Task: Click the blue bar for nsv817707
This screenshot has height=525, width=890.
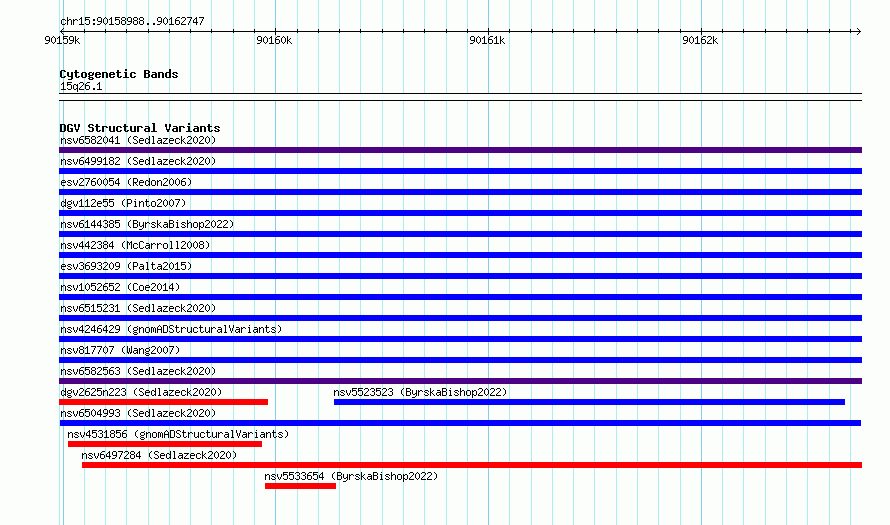Action: (460, 360)
